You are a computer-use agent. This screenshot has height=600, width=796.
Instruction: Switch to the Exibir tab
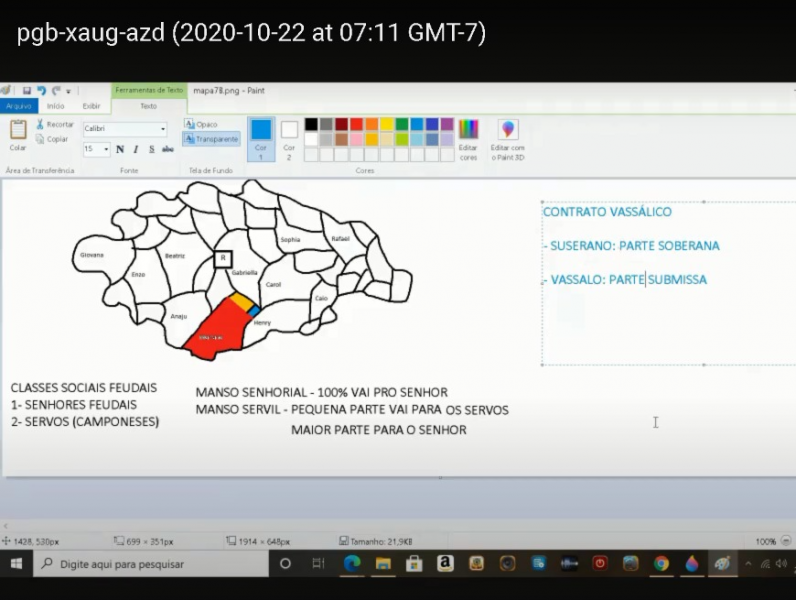click(x=91, y=105)
